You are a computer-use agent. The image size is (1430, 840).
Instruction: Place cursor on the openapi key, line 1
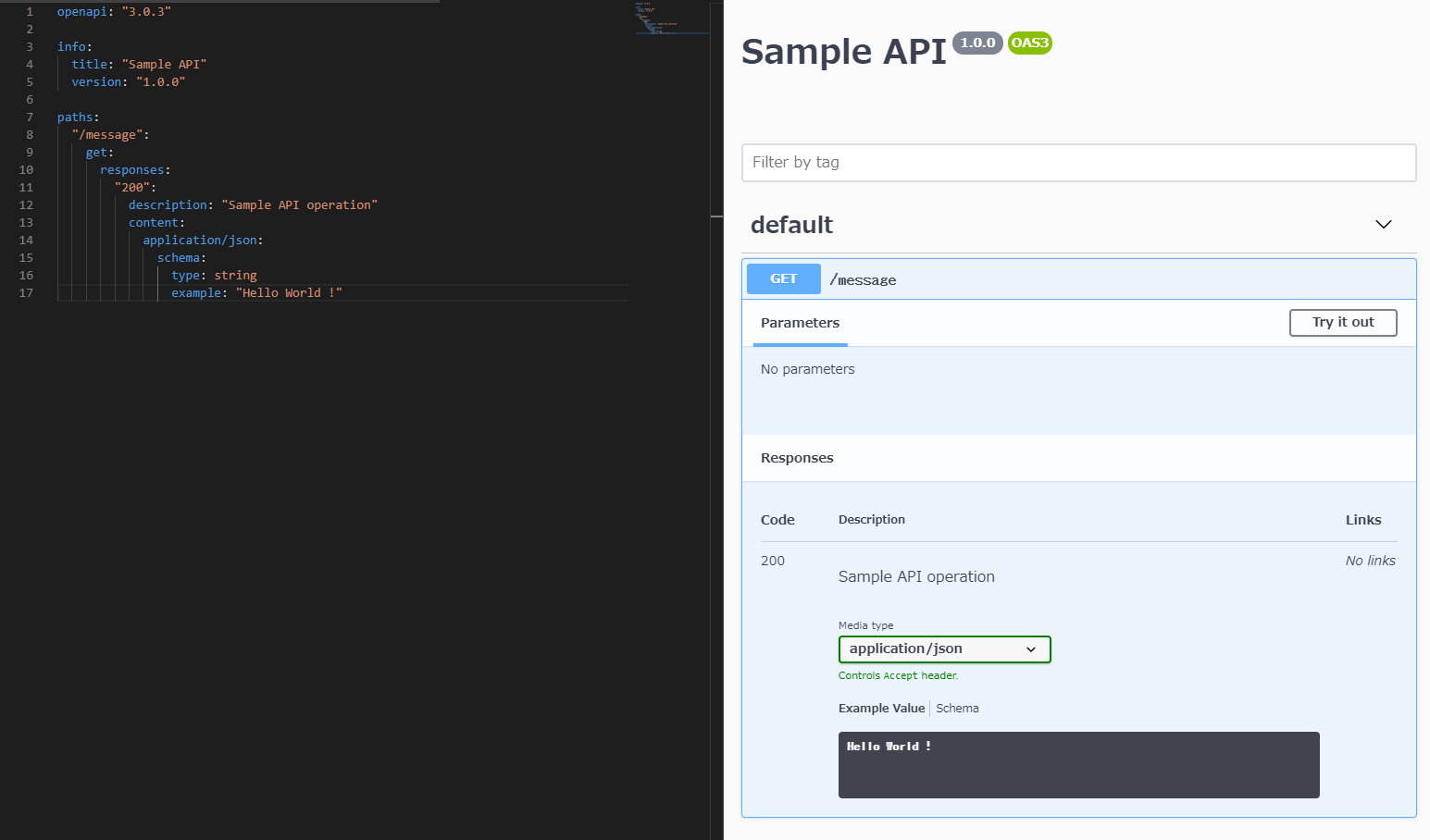81,12
